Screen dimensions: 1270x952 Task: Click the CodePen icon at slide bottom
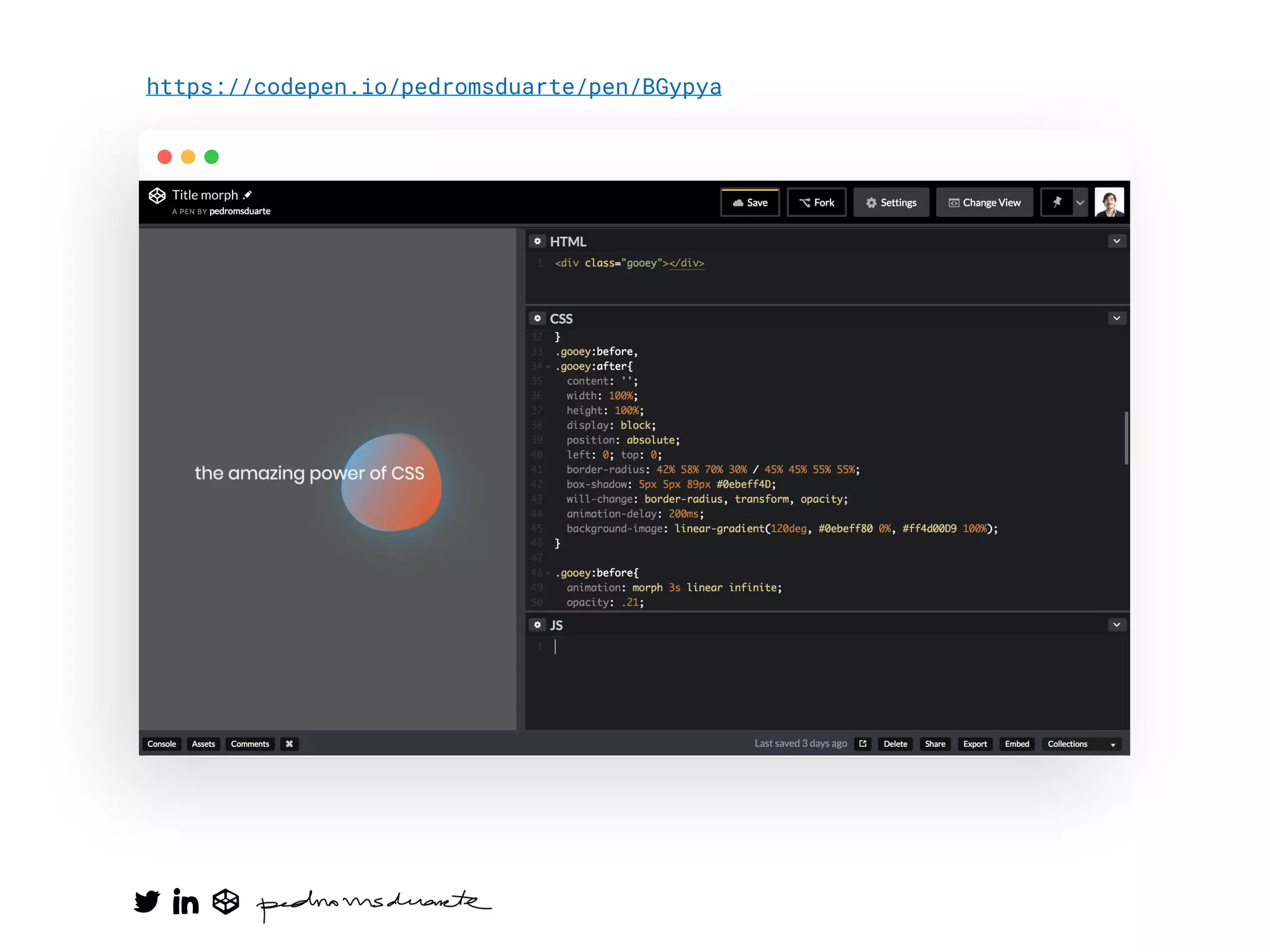click(226, 902)
